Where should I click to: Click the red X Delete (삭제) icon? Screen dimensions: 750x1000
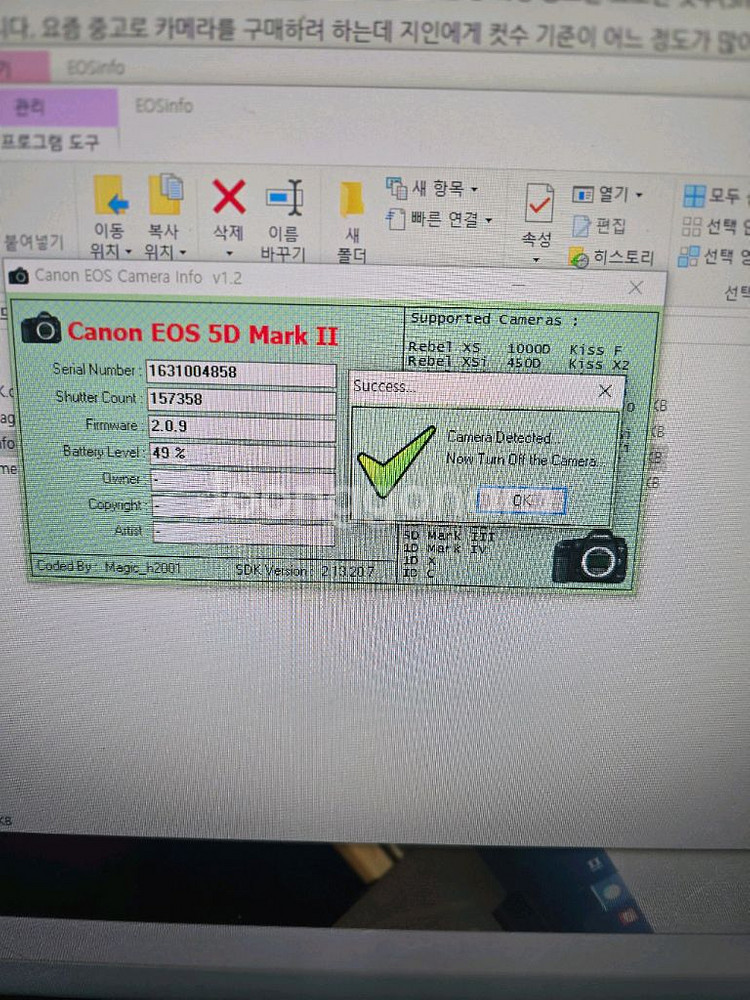[x=229, y=197]
